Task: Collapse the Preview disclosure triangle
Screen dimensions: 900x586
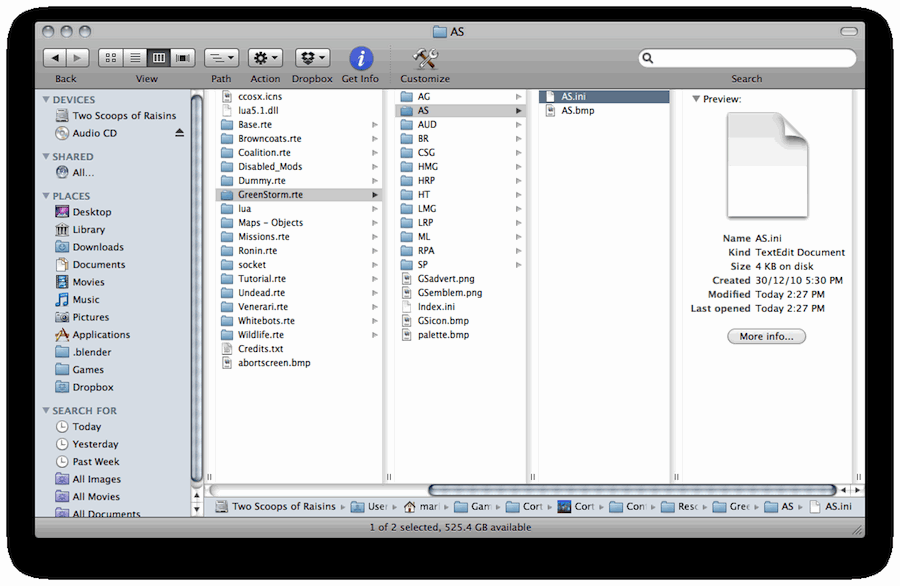Action: pyautogui.click(x=696, y=99)
